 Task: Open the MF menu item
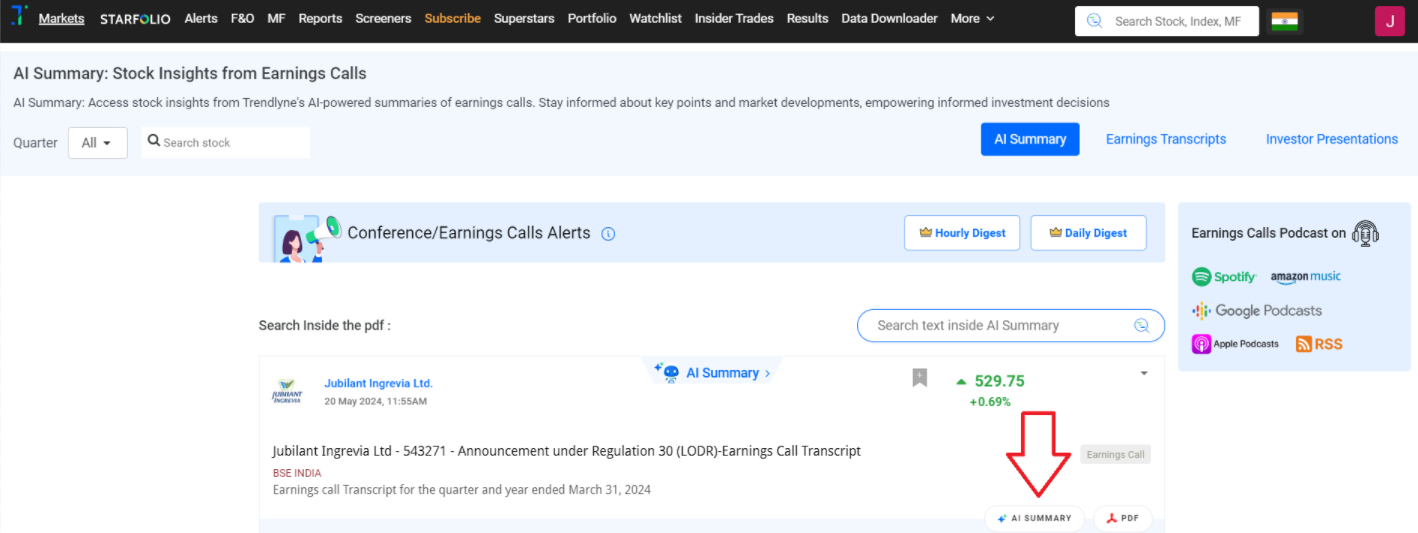click(x=276, y=18)
